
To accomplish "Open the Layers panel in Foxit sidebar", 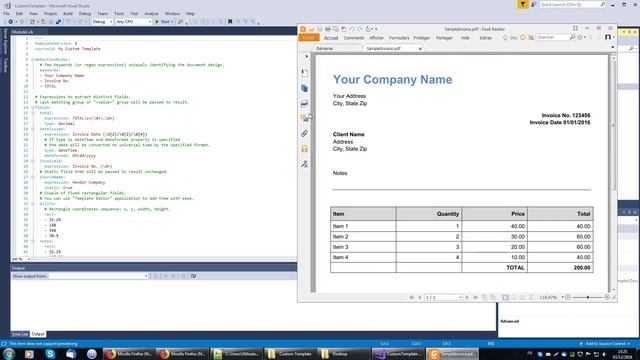I will 304,104.
